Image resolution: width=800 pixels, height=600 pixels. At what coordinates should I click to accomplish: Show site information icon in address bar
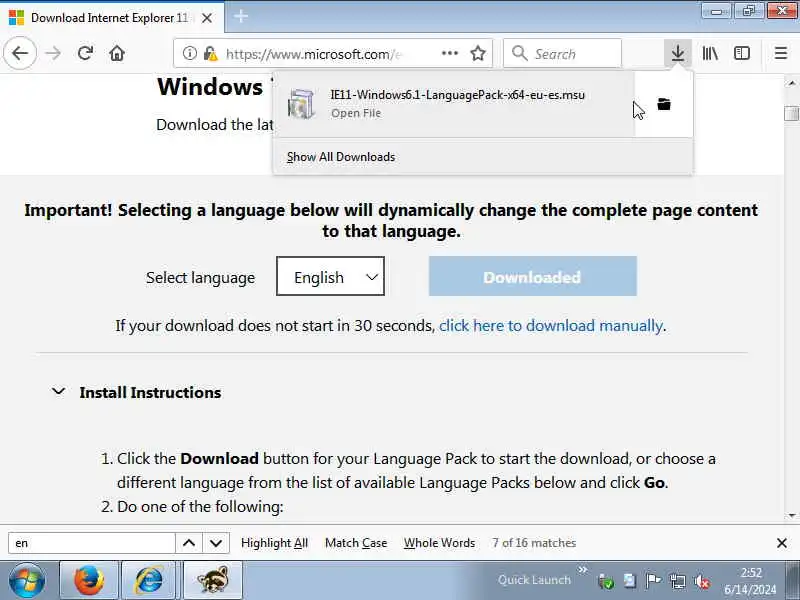click(189, 53)
